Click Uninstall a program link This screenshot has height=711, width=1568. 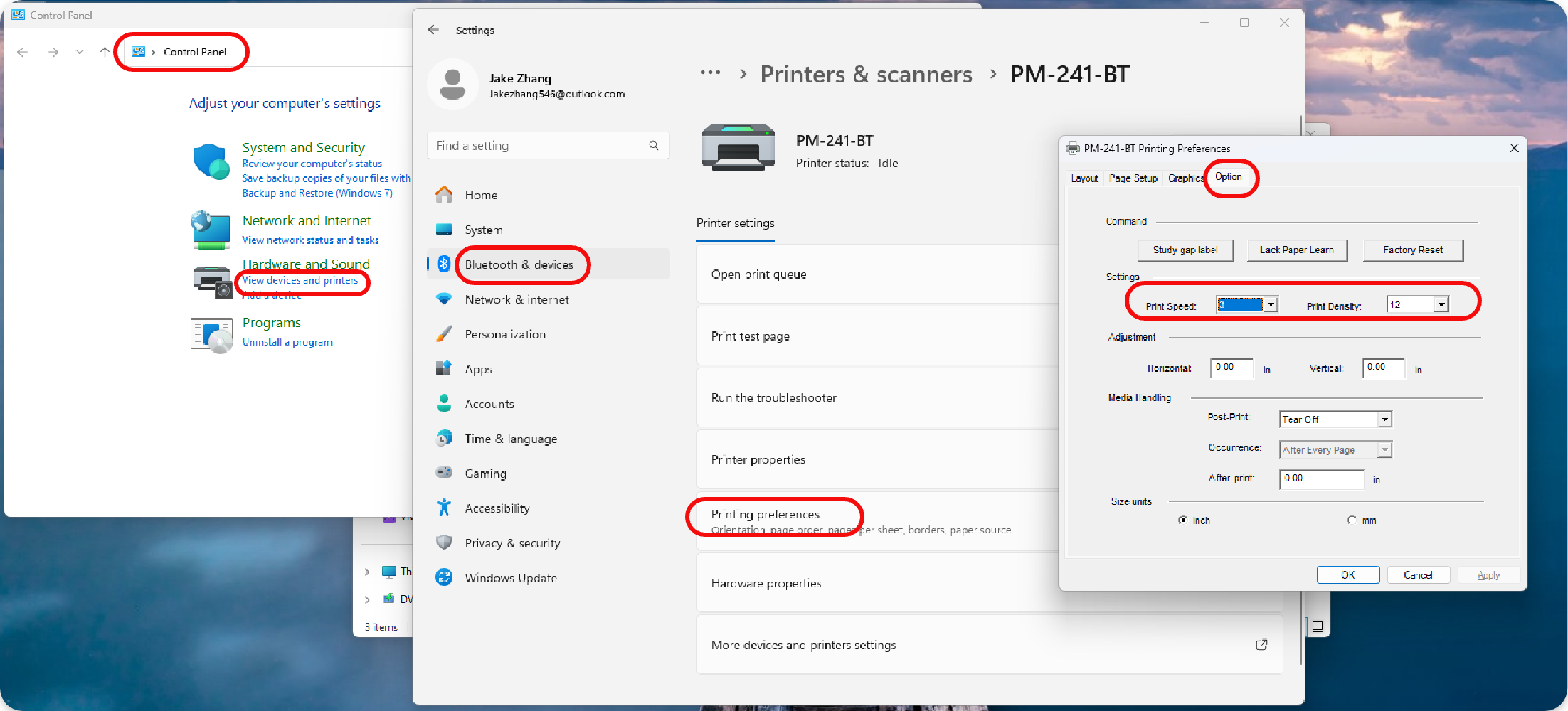click(x=287, y=342)
